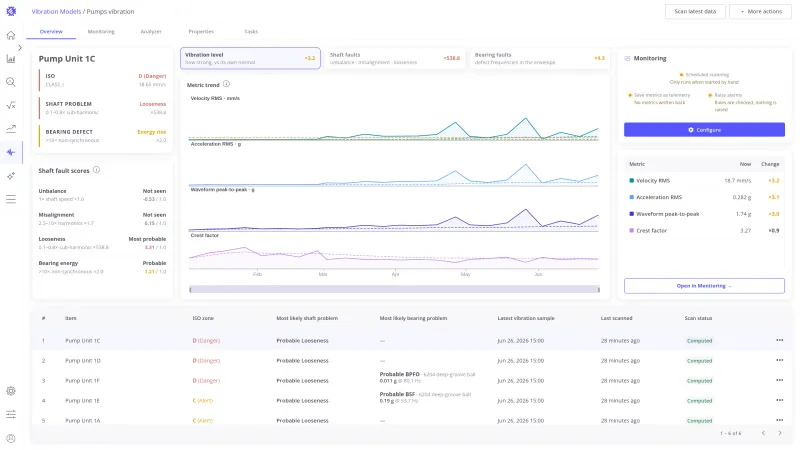Open the Home icon in sidebar
This screenshot has height=450, width=800.
pos(11,35)
